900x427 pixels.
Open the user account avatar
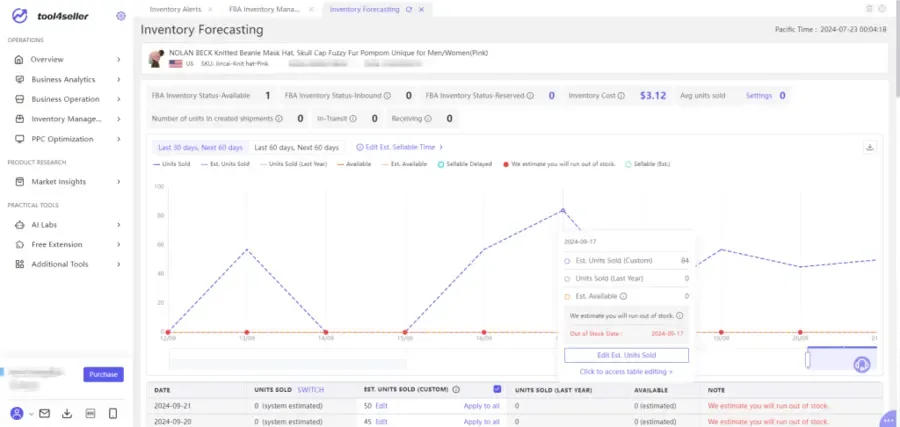click(x=17, y=413)
